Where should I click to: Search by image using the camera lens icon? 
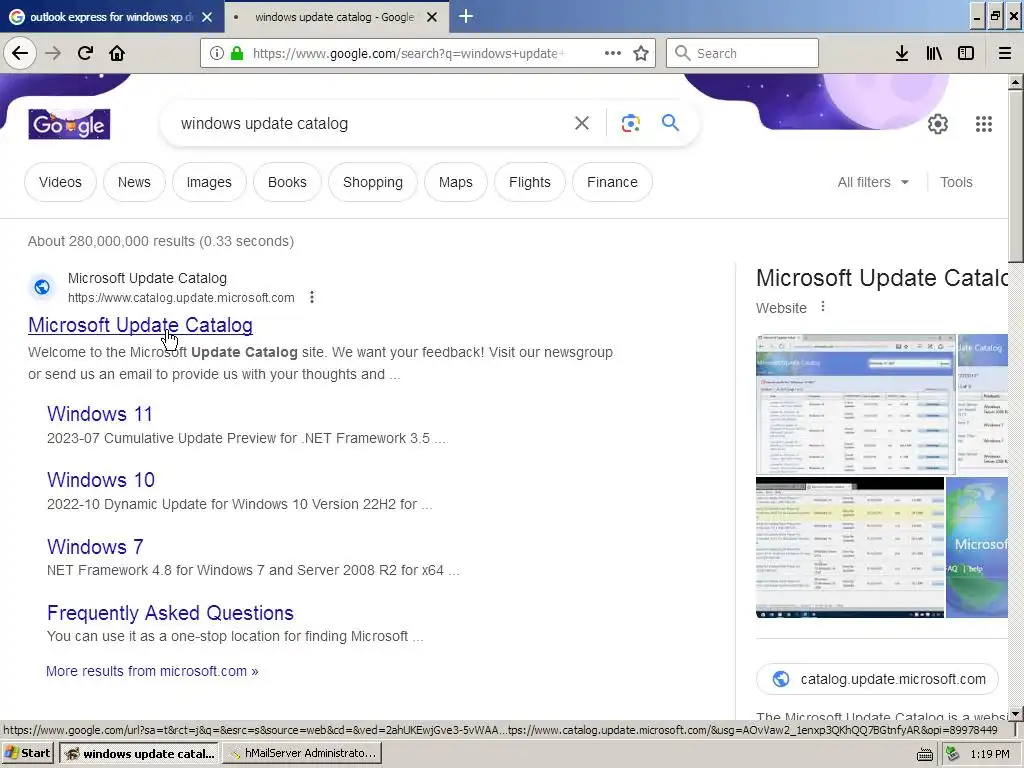630,123
